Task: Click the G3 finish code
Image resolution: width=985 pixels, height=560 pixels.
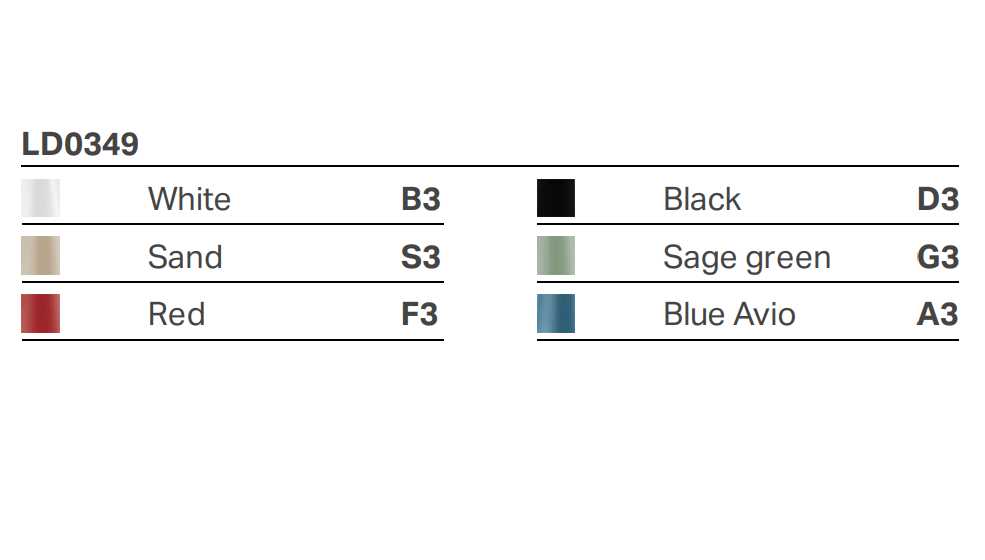Action: pos(938,257)
